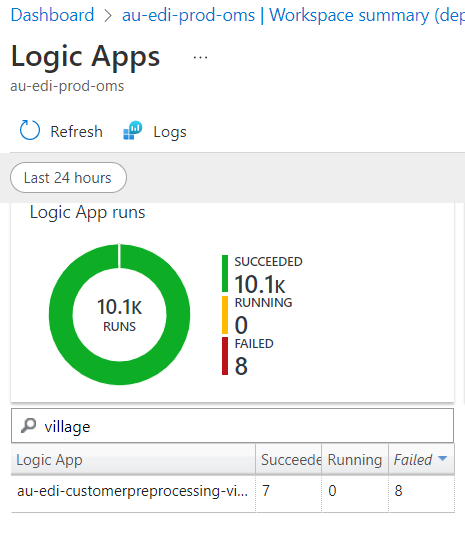
Task: Sort by the Failed column header
Action: [413, 460]
